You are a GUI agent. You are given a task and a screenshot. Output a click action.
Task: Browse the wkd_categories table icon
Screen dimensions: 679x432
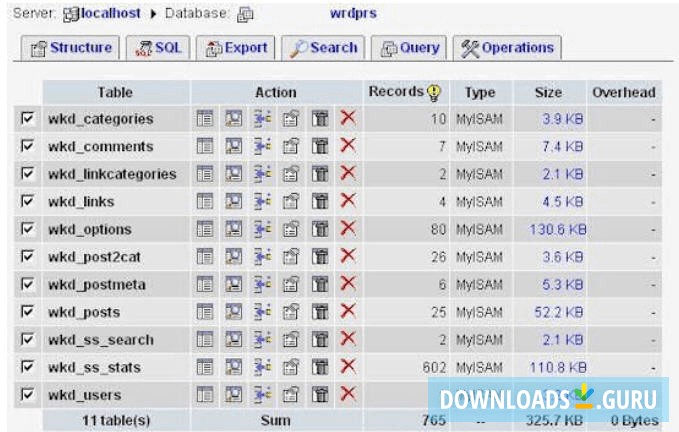[204, 119]
